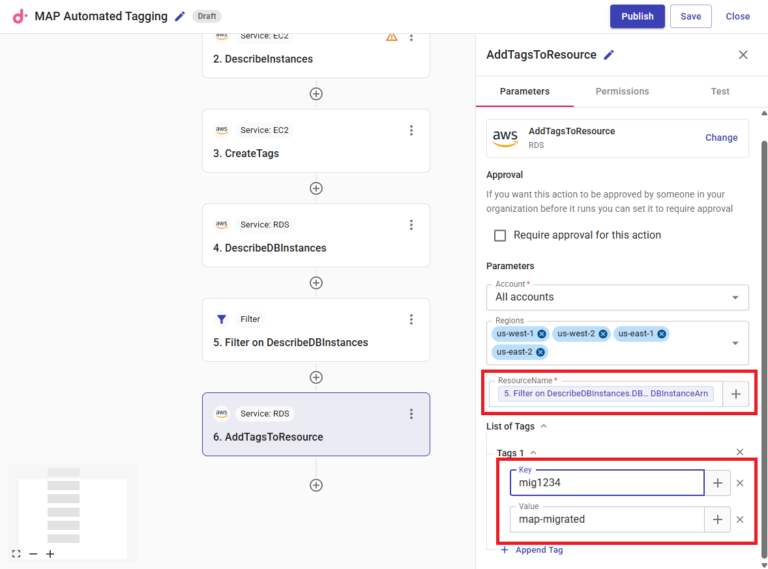Open the Account dropdown

[x=736, y=297]
